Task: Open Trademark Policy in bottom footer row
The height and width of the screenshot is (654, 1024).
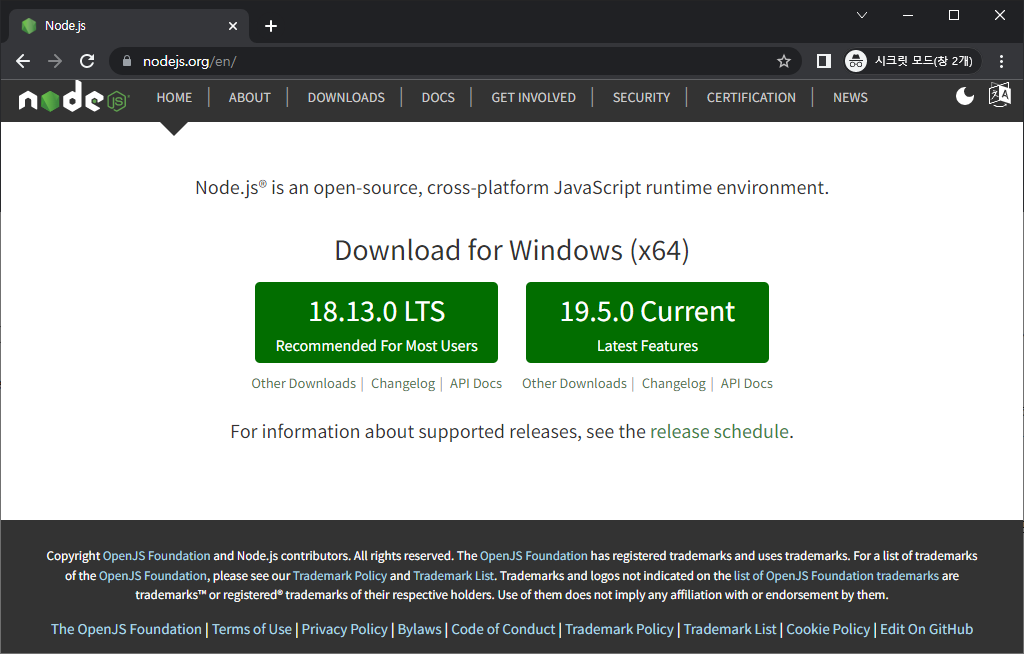Action: coord(619,629)
